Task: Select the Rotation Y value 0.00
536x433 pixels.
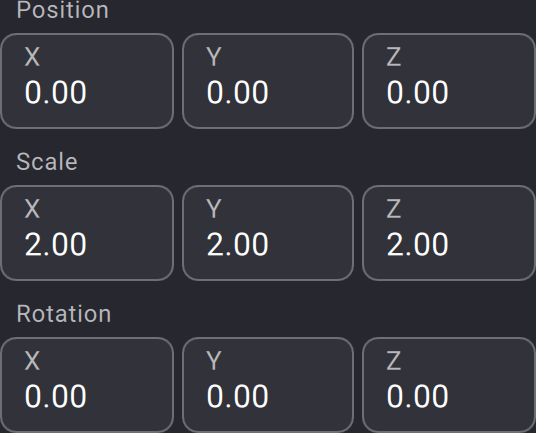Action: pos(237,396)
